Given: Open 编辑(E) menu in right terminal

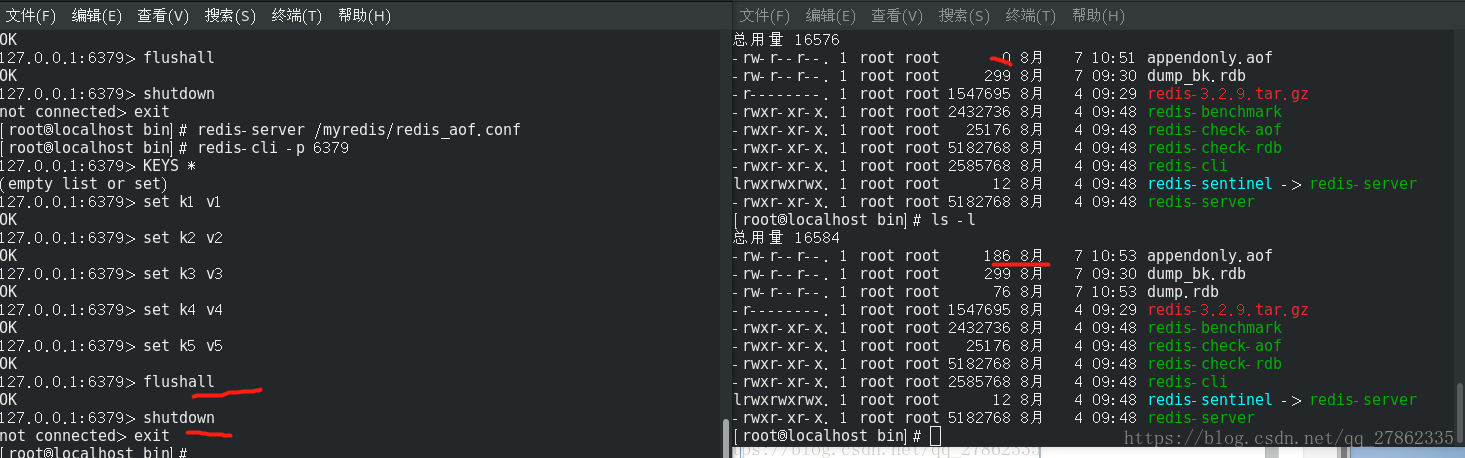Looking at the screenshot, I should click(x=831, y=16).
